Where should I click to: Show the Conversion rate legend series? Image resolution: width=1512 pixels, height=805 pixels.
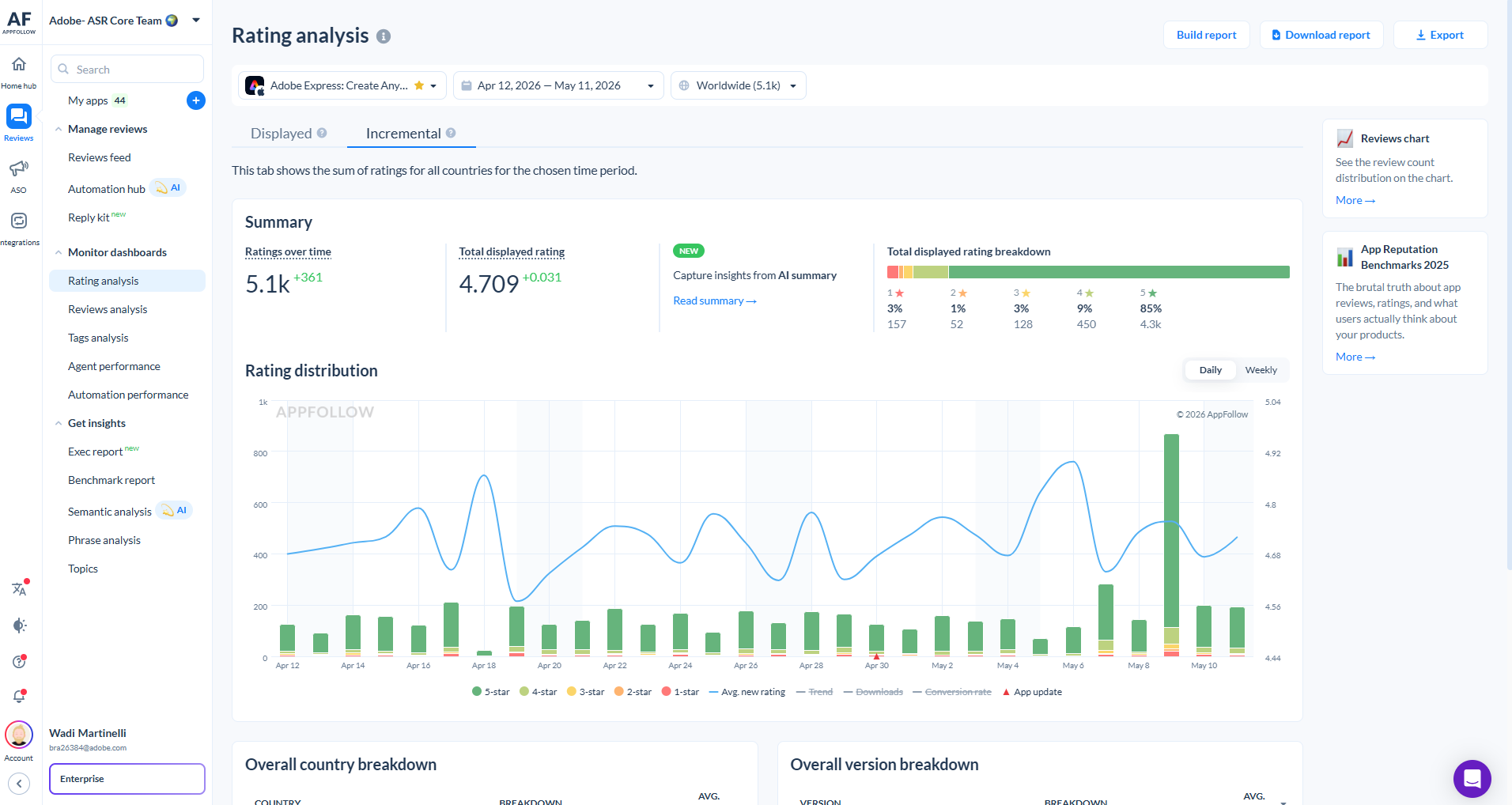(x=952, y=692)
